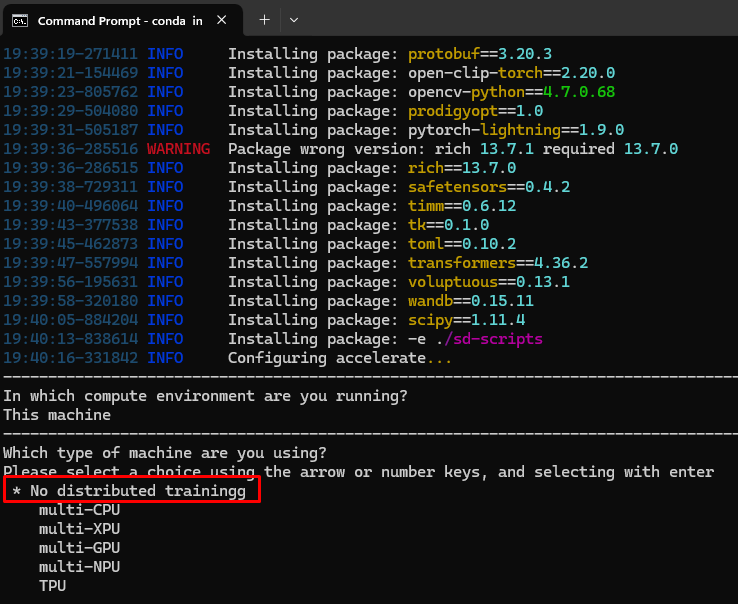Screen dimensions: 738x604
Task: Choose the No distributed training option
Action: pyautogui.click(x=134, y=491)
